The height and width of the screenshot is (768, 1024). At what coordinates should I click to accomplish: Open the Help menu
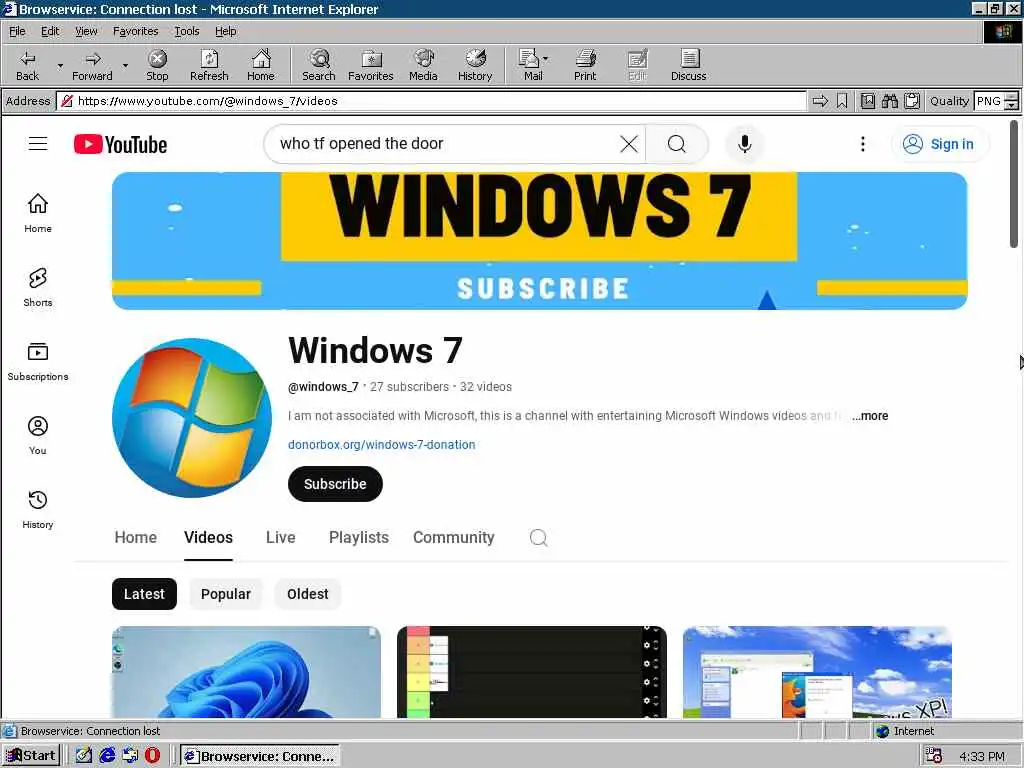[225, 31]
